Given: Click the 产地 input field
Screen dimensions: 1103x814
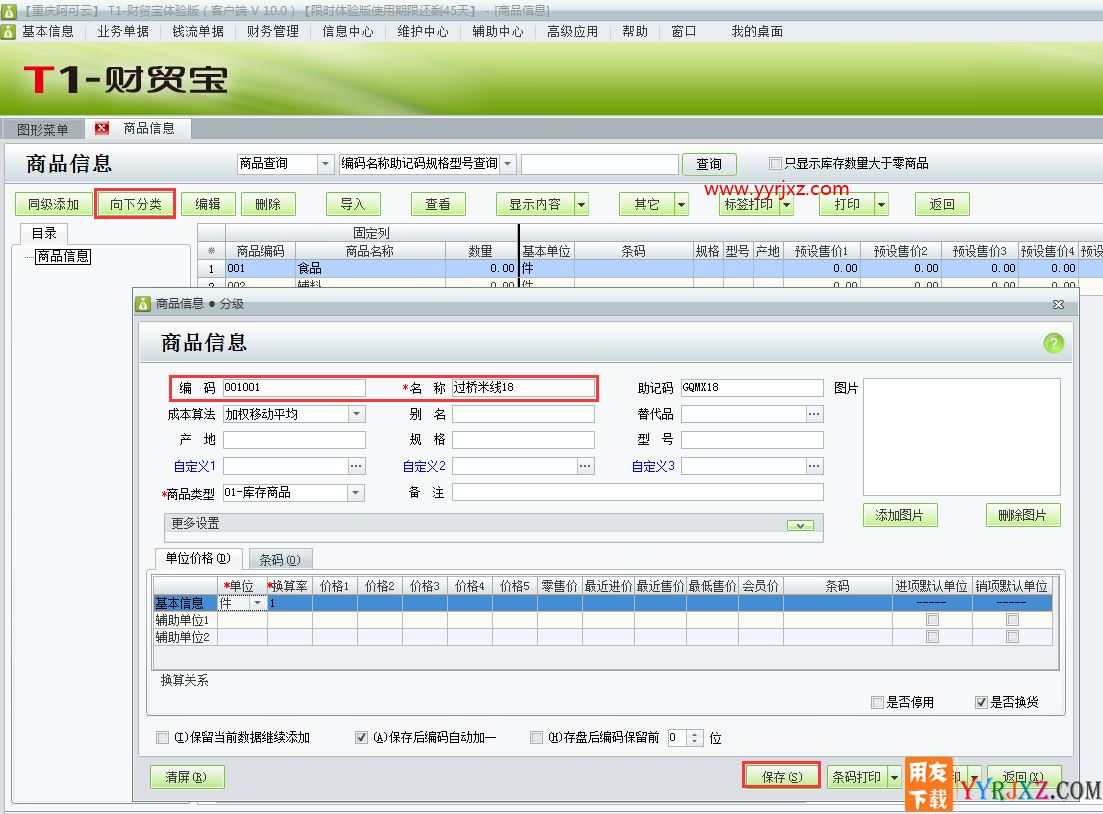Looking at the screenshot, I should click(x=294, y=440).
